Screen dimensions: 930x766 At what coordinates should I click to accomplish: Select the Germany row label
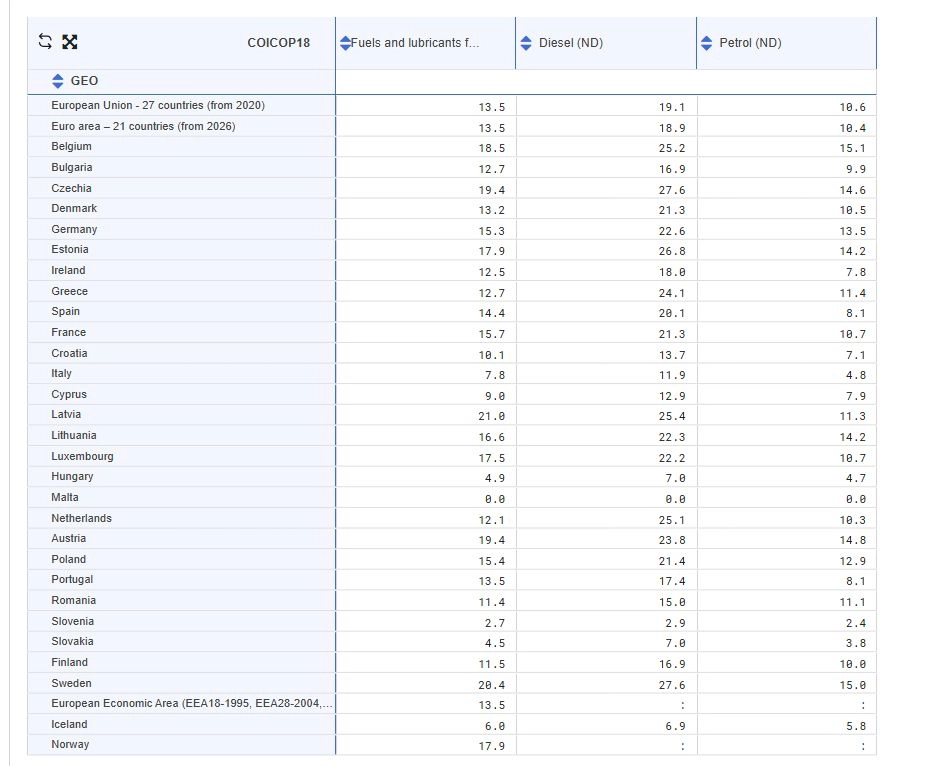click(74, 229)
